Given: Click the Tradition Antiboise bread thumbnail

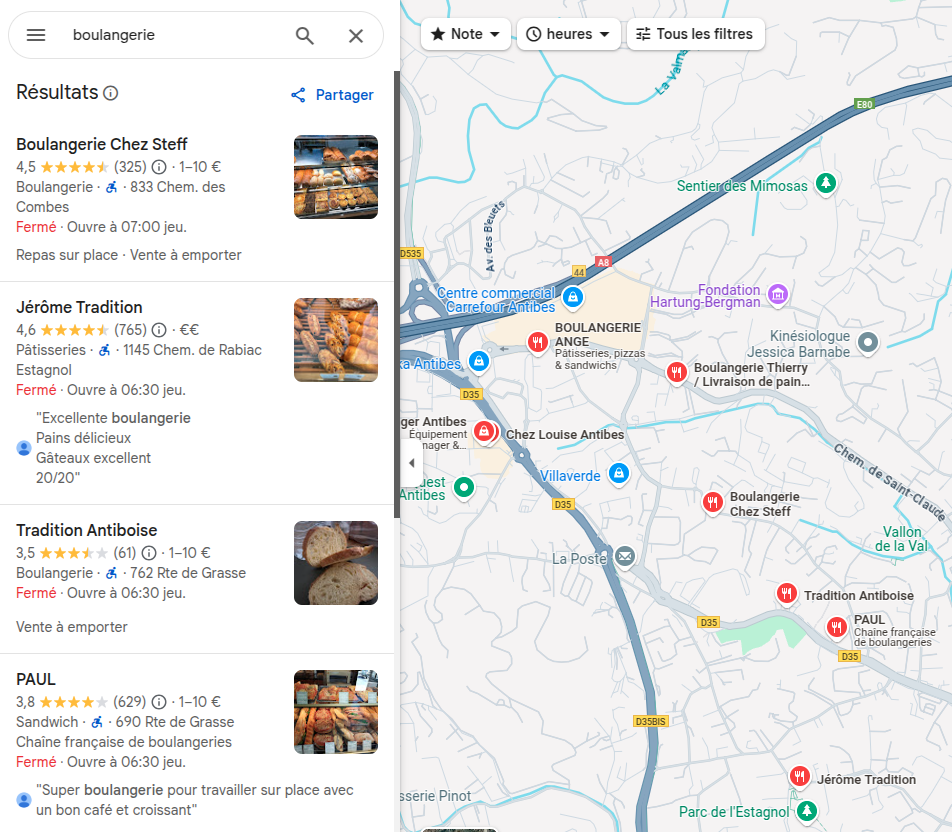Looking at the screenshot, I should tap(336, 563).
